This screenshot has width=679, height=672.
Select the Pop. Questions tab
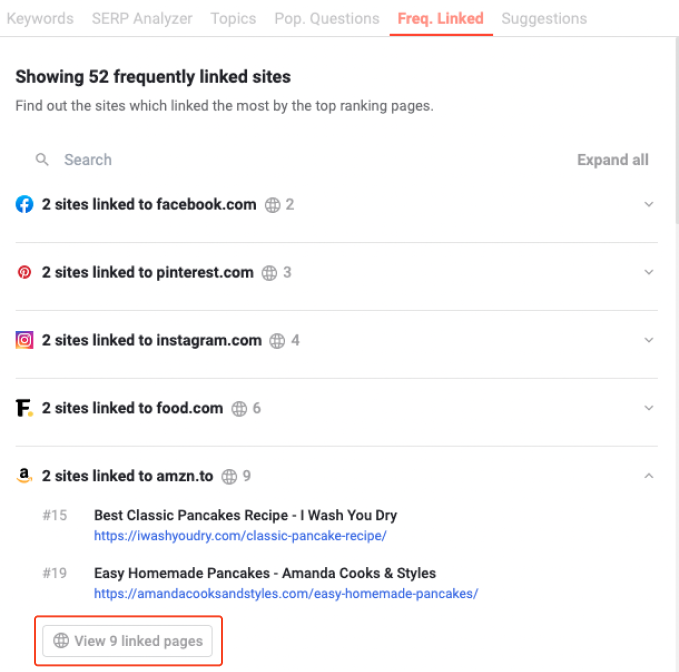pos(327,19)
